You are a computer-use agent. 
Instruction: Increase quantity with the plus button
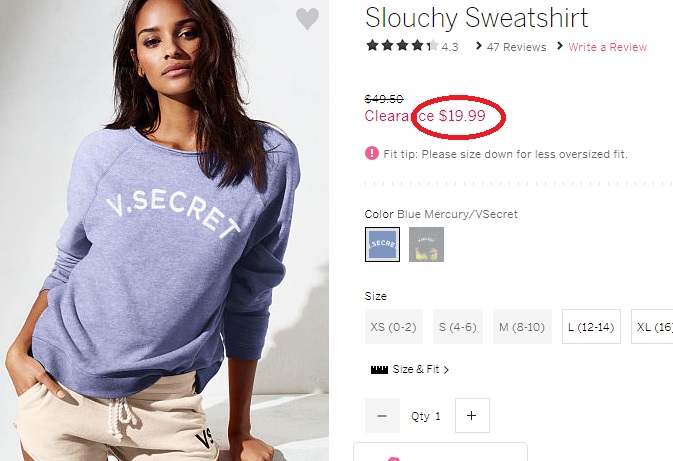pos(472,416)
